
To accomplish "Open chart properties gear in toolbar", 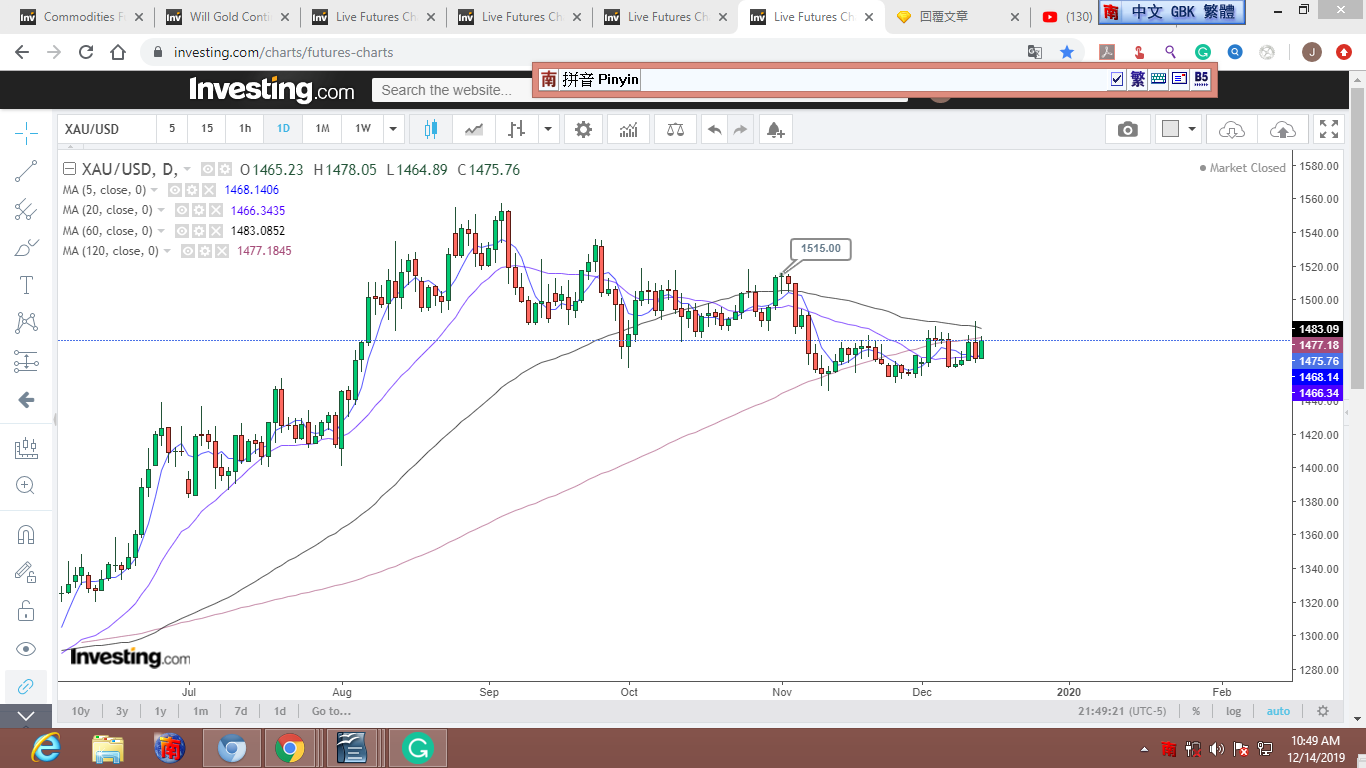I will (x=583, y=129).
